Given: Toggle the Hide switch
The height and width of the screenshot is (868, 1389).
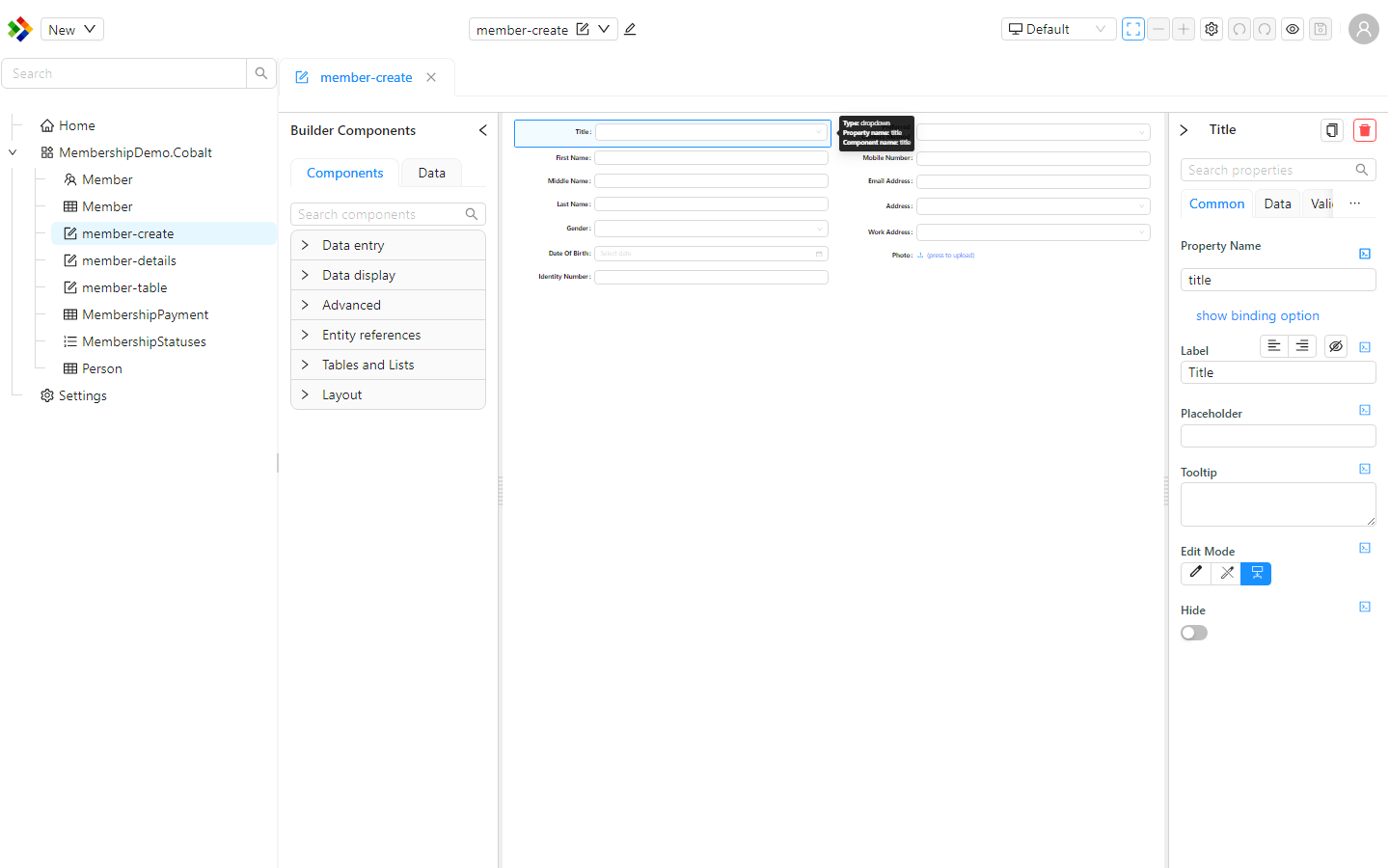Looking at the screenshot, I should tap(1194, 633).
